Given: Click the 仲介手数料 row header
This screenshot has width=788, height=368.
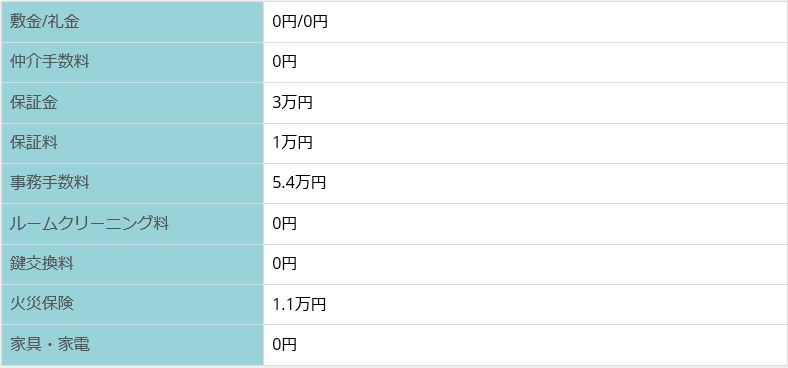Looking at the screenshot, I should point(132,62).
